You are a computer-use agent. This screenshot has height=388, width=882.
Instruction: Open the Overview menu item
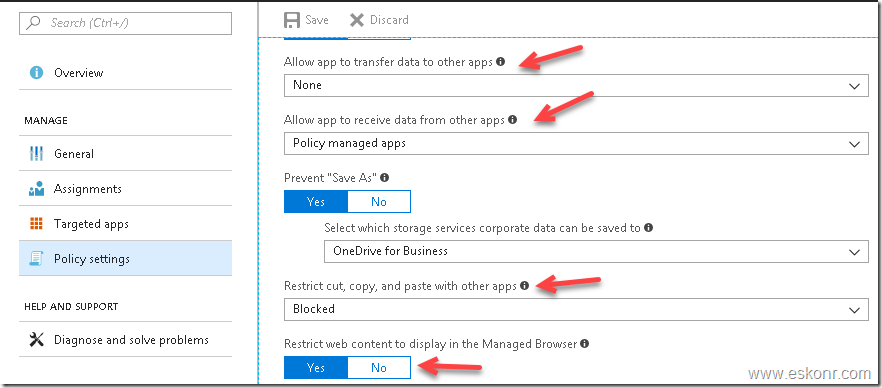tap(125, 73)
